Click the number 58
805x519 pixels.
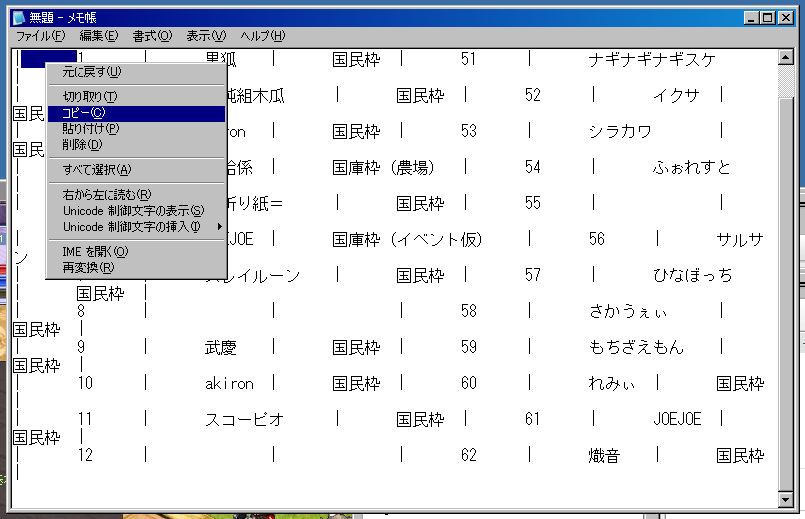468,311
